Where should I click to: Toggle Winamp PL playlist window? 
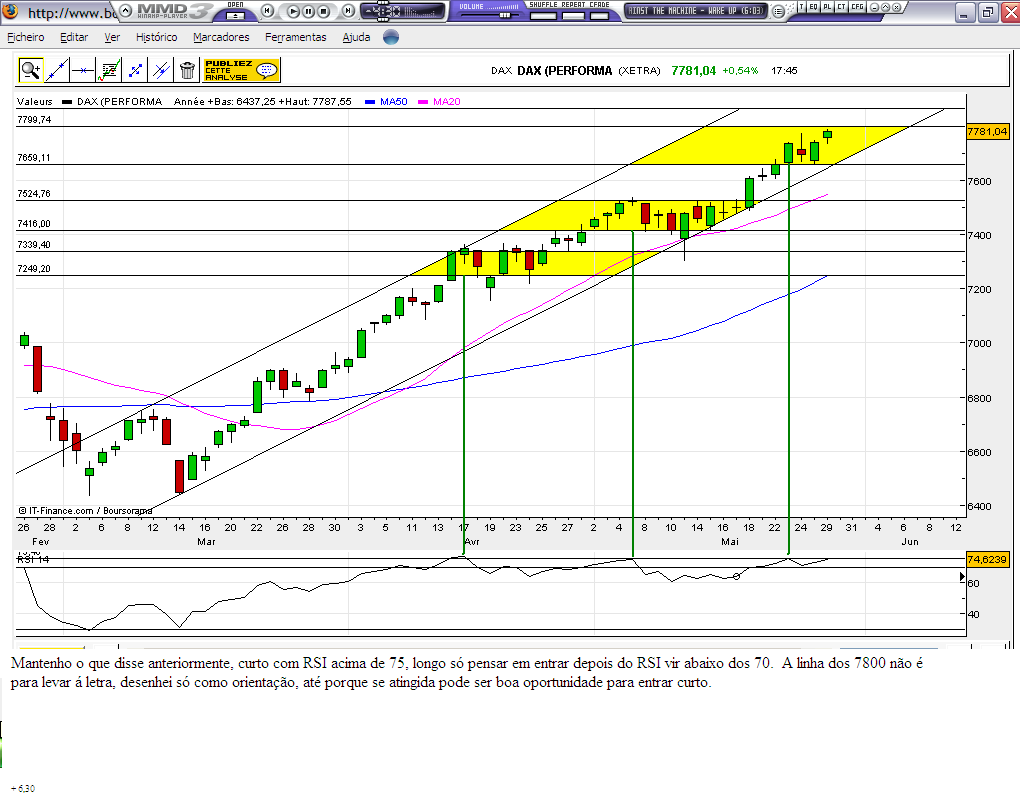[x=827, y=7]
